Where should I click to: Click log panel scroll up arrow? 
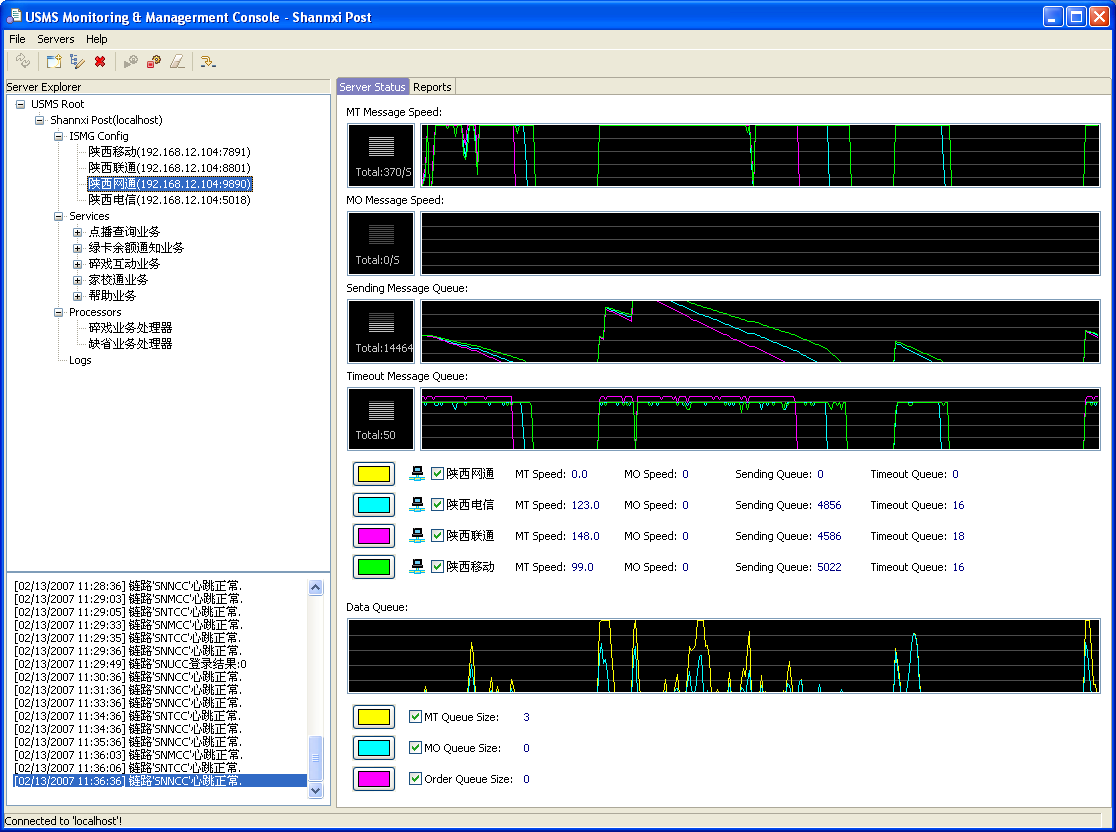(x=315, y=587)
